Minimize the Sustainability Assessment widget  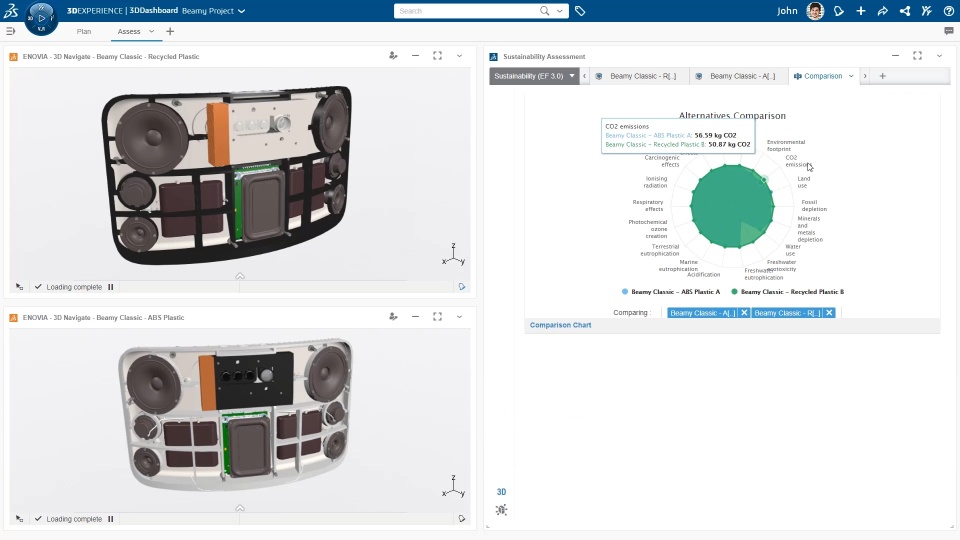[895, 56]
